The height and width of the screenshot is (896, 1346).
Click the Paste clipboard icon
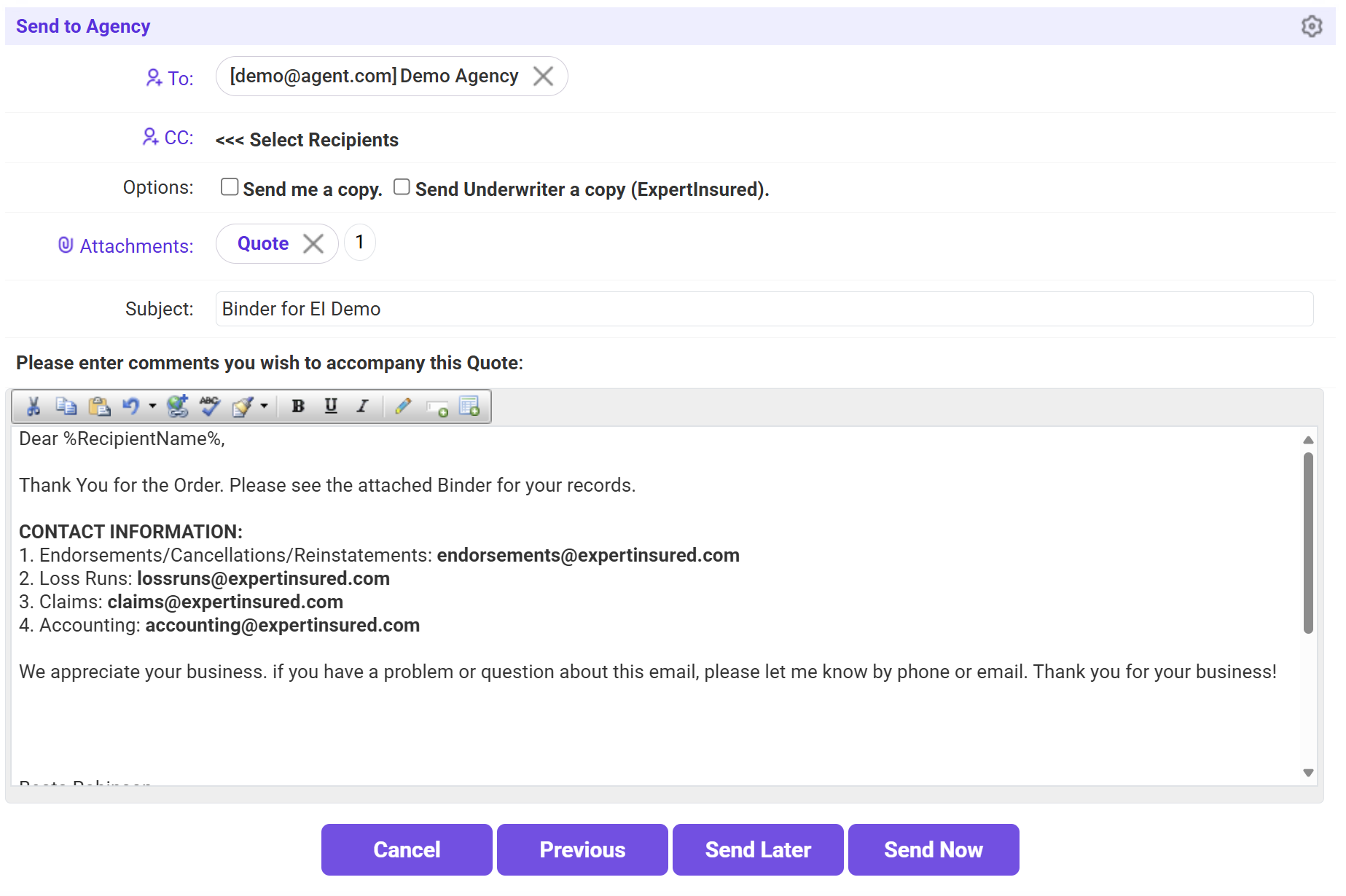point(99,406)
